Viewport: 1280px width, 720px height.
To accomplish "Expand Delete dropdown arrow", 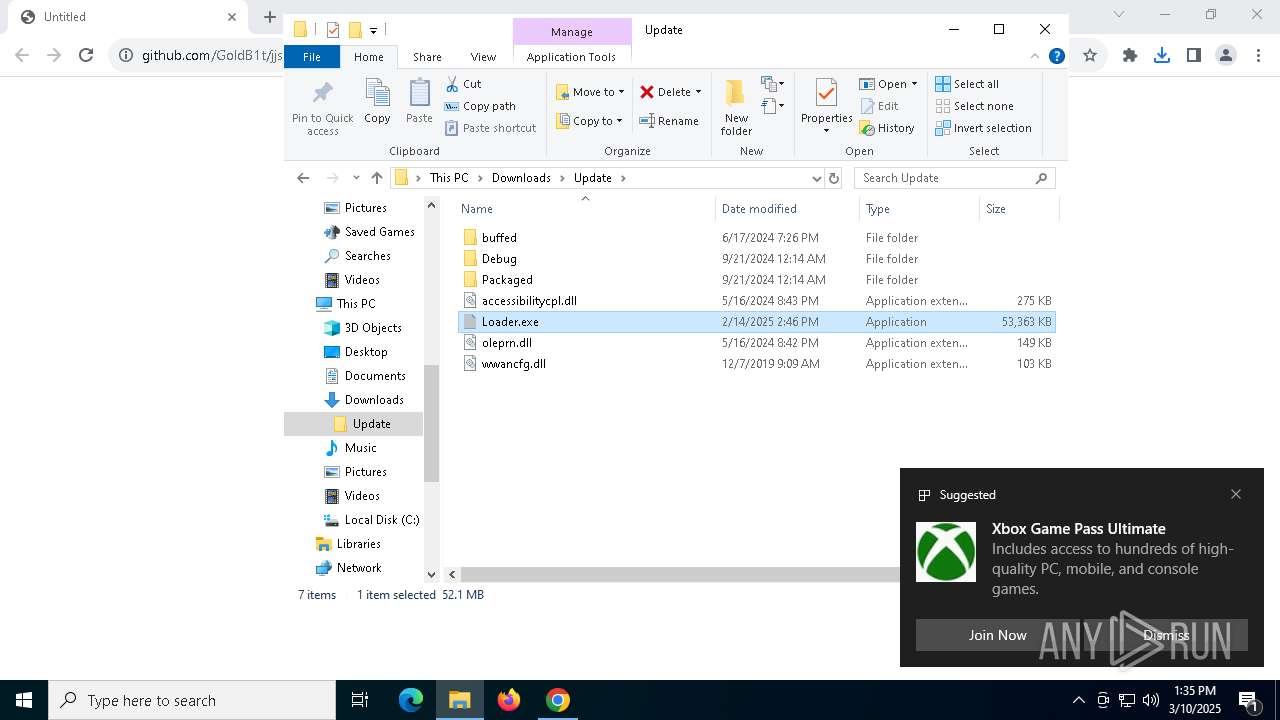I will coord(698,92).
